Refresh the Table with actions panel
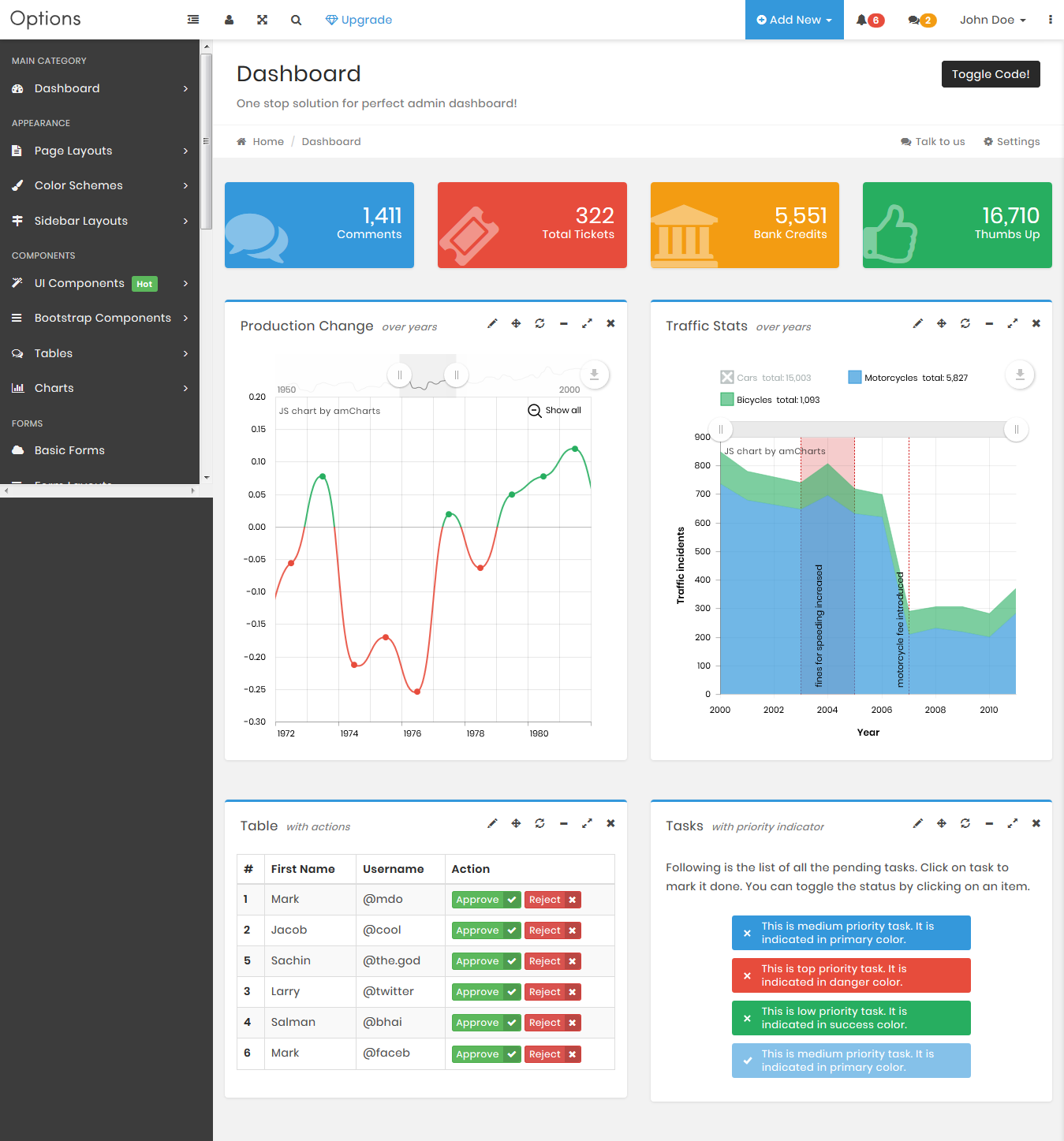Screen dimensions: 1064x1141 coord(539,823)
